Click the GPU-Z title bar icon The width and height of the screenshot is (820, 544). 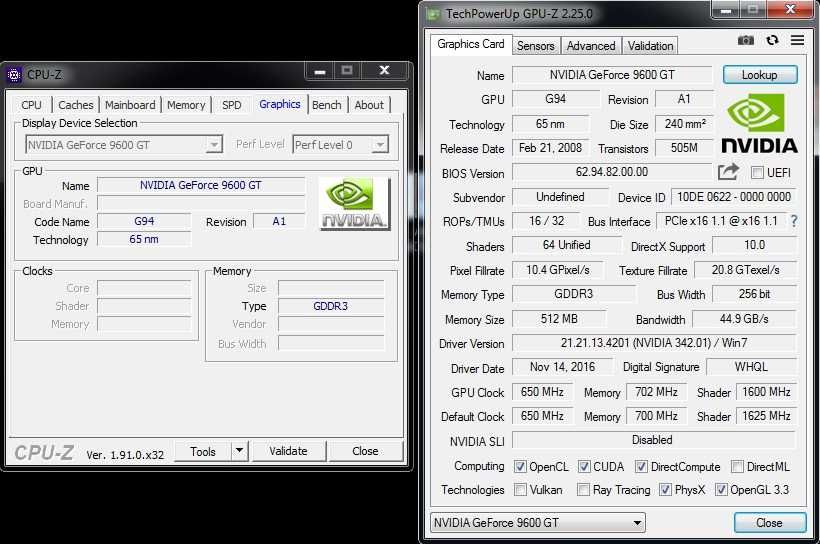(433, 14)
